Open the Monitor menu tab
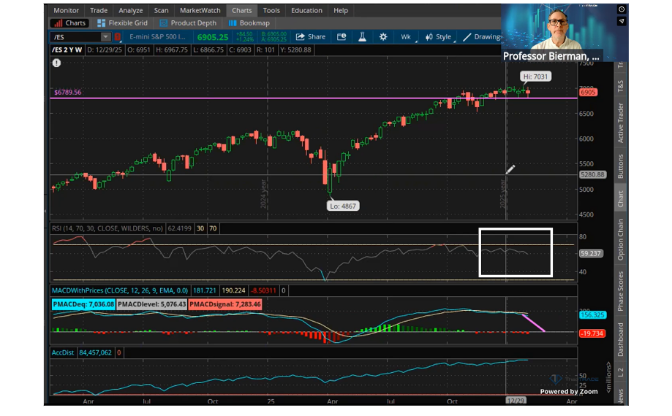 [x=66, y=10]
